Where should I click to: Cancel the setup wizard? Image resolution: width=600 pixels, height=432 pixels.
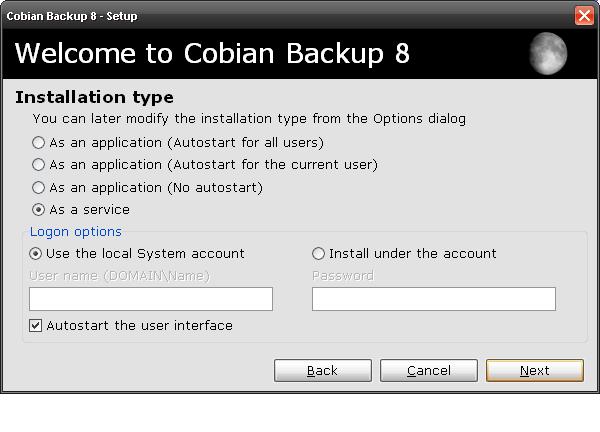(428, 371)
